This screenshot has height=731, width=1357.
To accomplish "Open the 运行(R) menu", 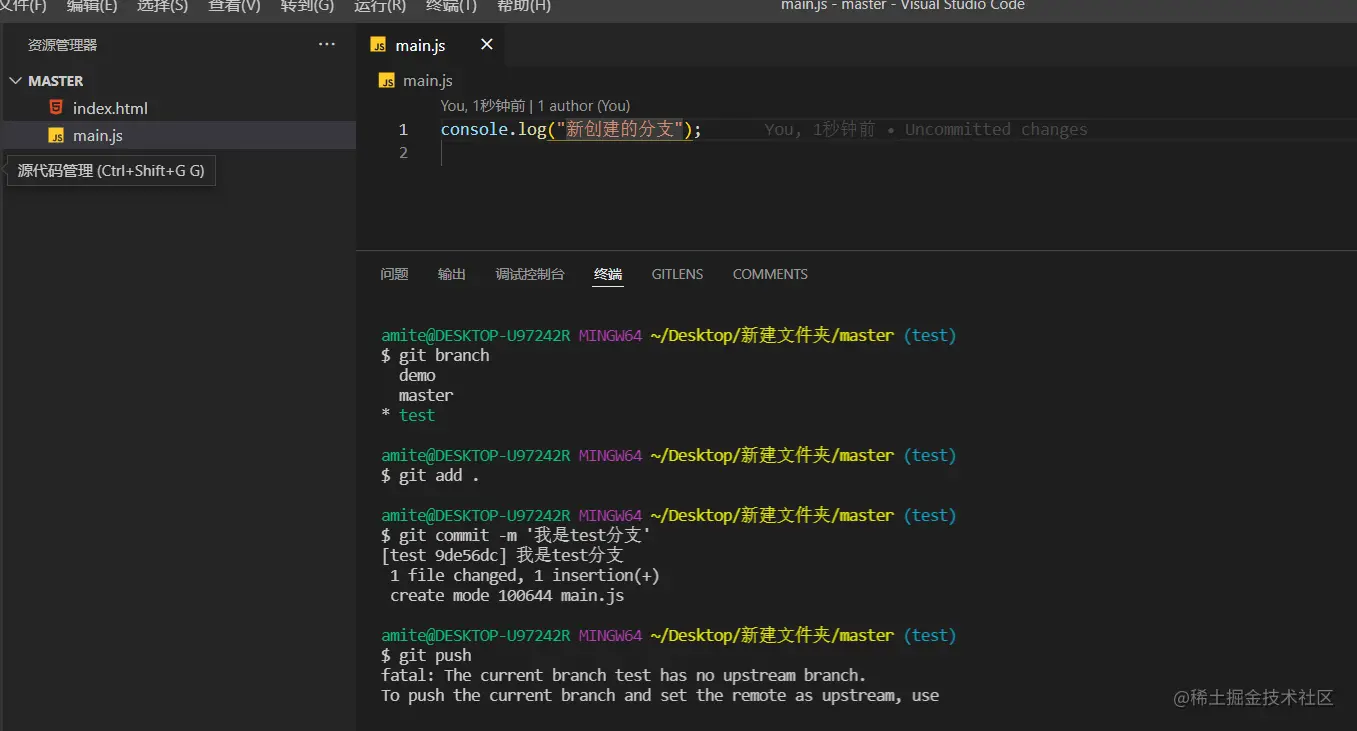I will 378,7.
